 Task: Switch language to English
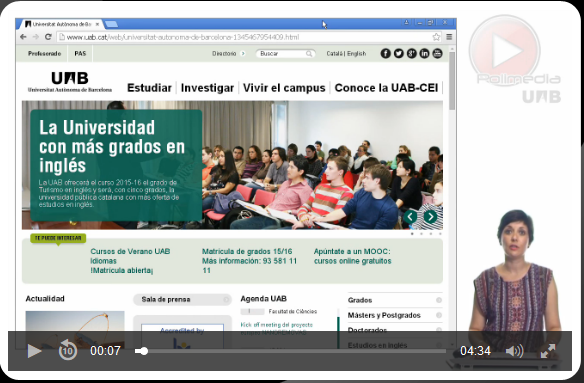(x=356, y=54)
